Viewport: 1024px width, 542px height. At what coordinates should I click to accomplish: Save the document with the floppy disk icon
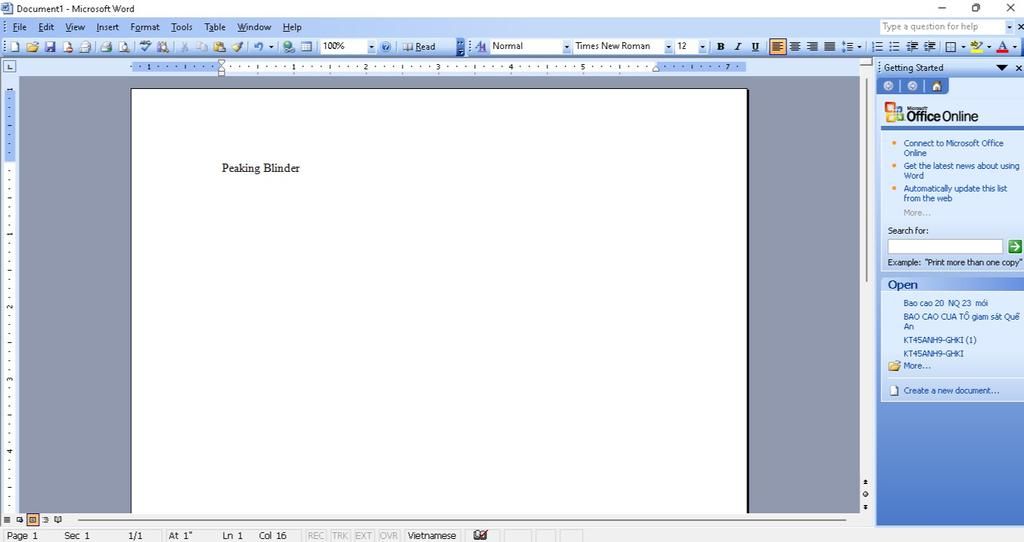50,46
